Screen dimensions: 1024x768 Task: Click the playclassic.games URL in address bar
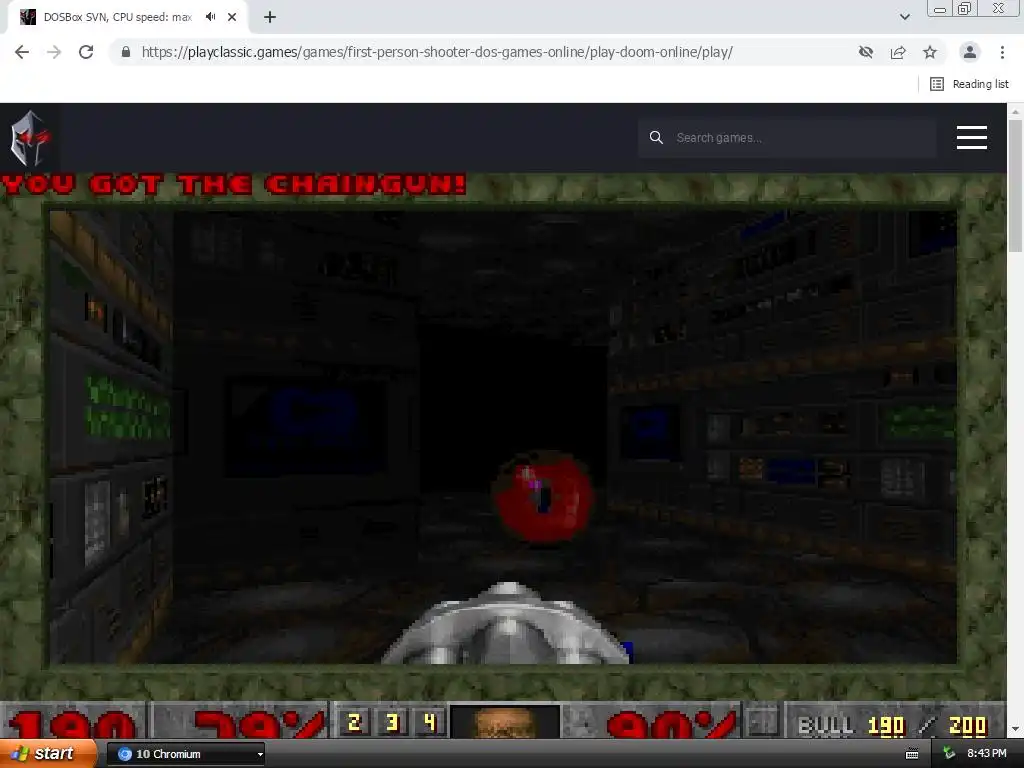tap(437, 52)
